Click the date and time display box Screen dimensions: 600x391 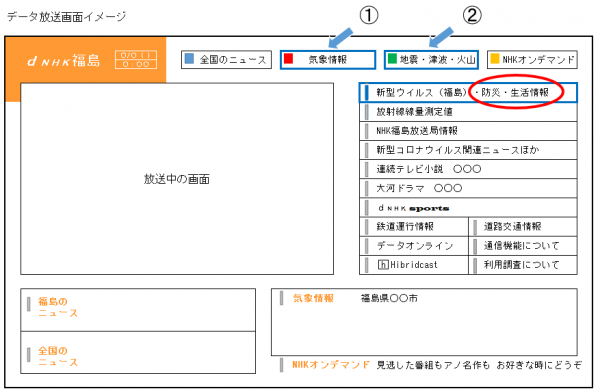pos(136,60)
